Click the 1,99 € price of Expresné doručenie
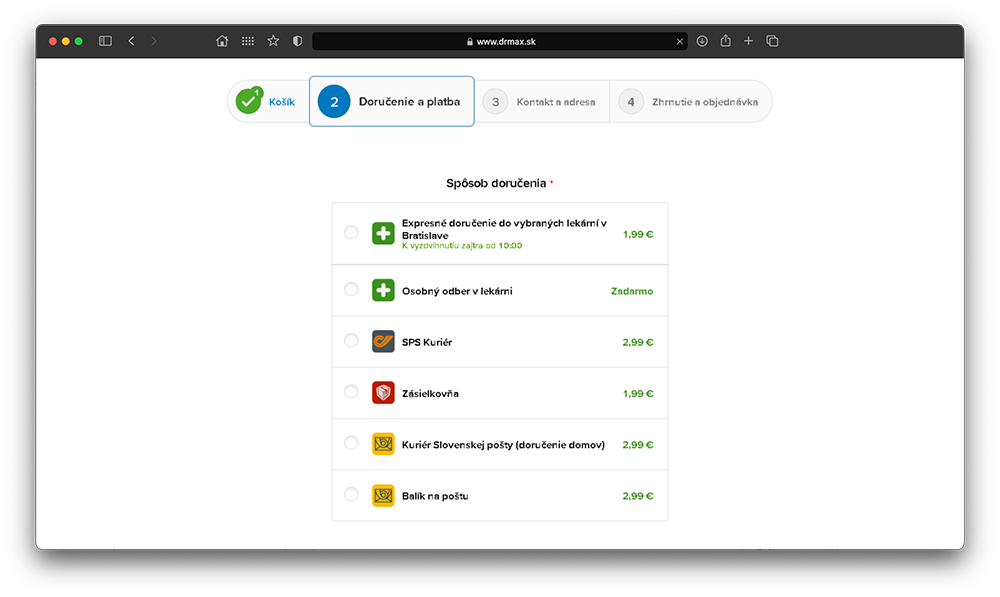The image size is (1000, 597). point(638,234)
